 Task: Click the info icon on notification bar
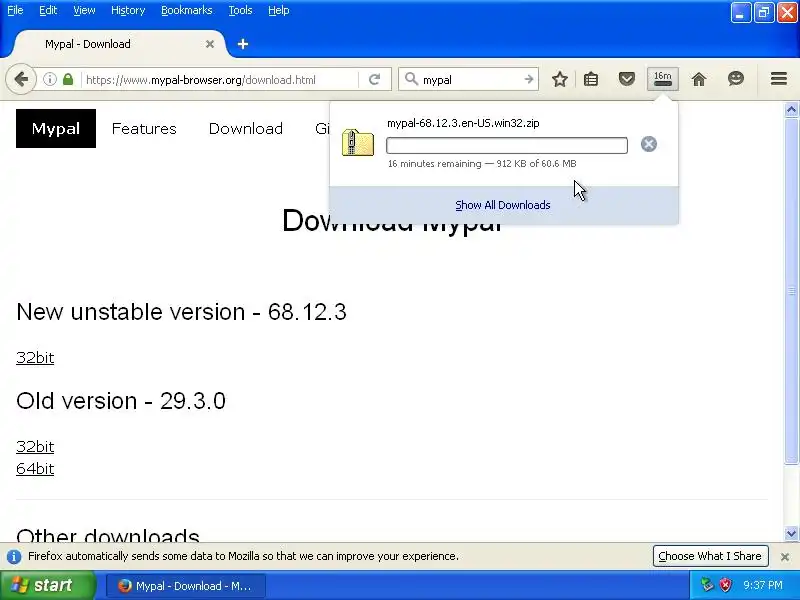pos(14,557)
